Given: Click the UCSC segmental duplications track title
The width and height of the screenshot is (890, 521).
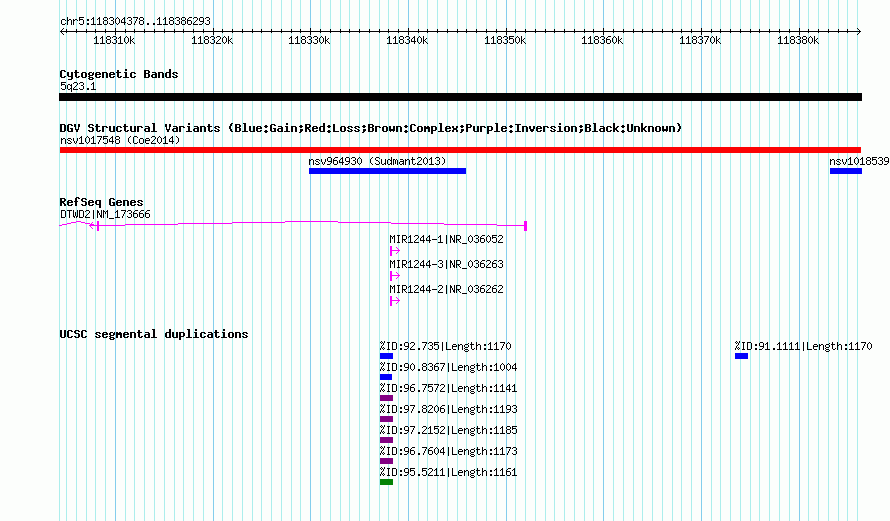Looking at the screenshot, I should (x=154, y=334).
